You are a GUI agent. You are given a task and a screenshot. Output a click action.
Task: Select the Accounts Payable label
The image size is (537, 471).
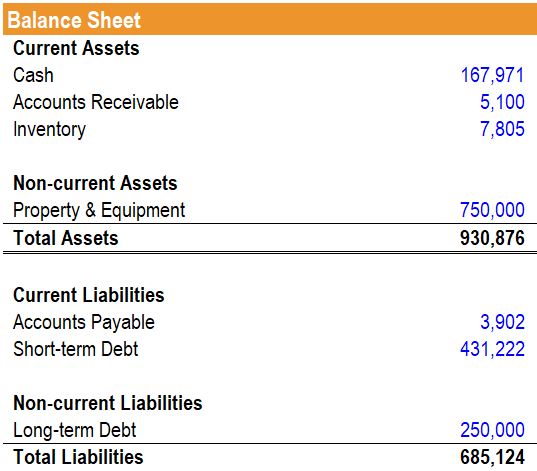84,323
